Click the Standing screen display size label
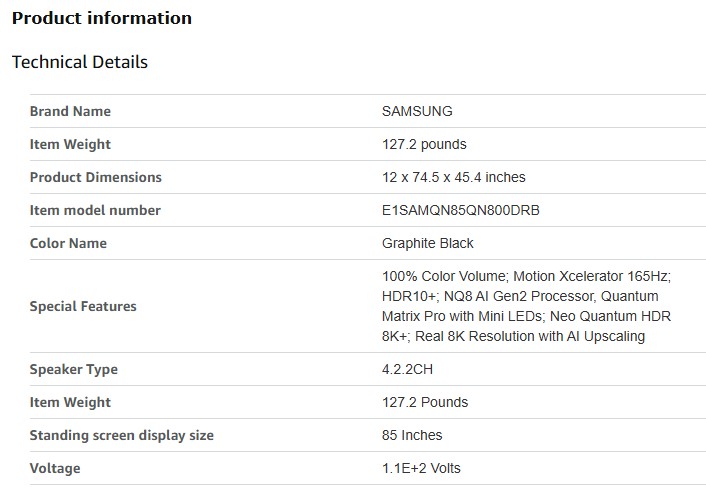The image size is (706, 490). (x=122, y=435)
